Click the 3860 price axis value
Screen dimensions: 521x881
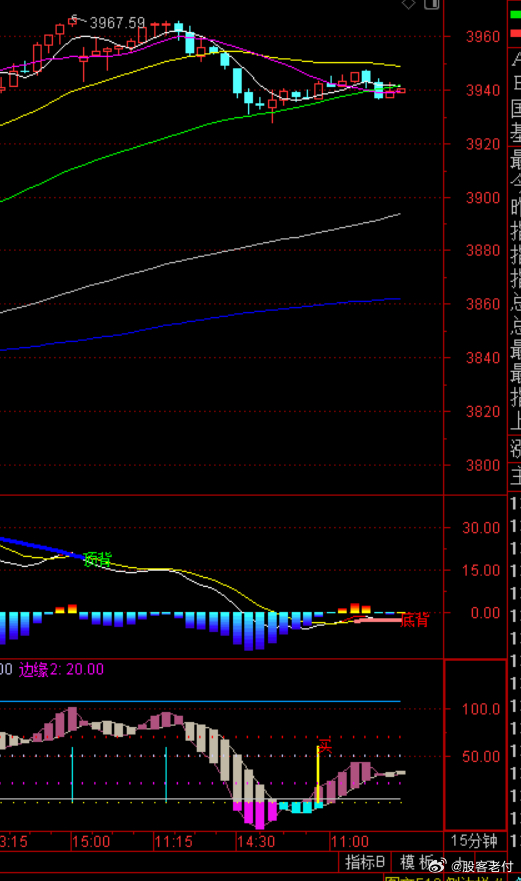pos(483,304)
